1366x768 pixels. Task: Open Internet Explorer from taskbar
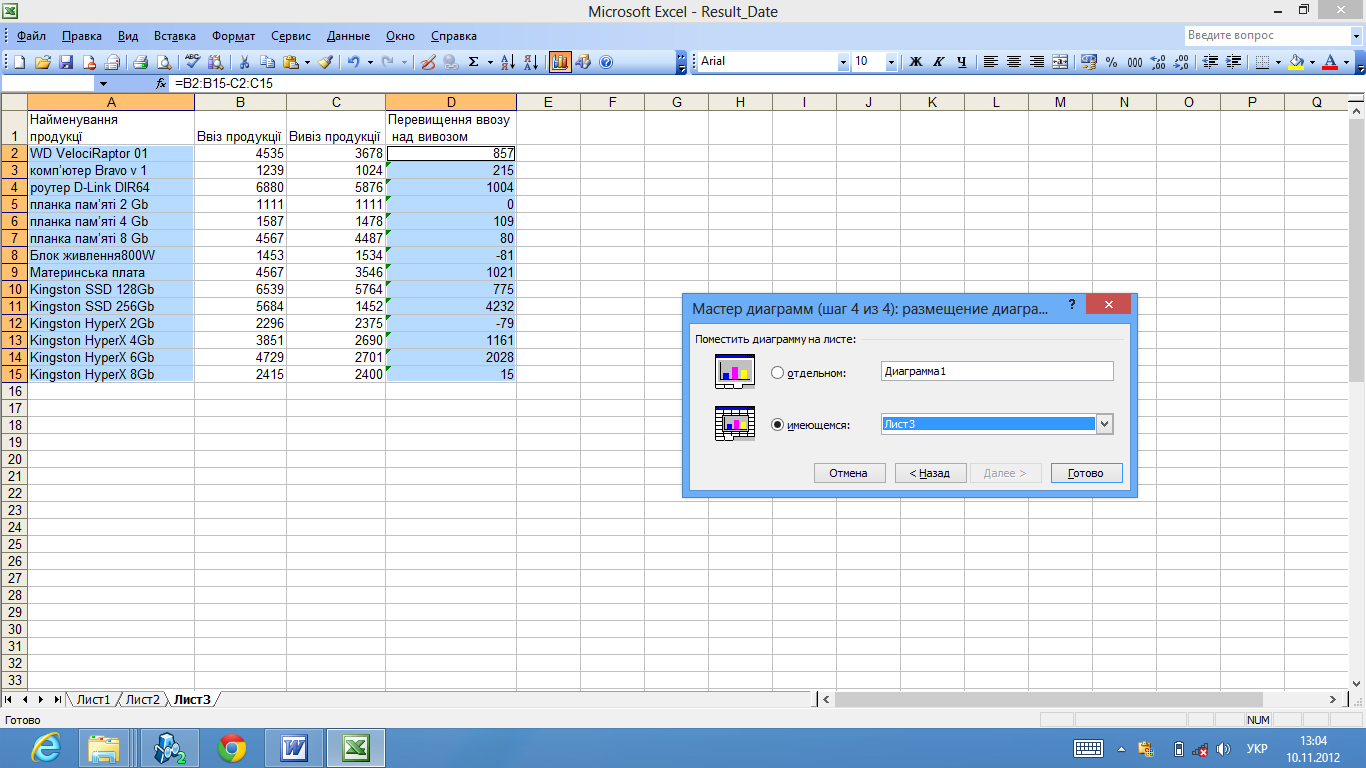(45, 747)
